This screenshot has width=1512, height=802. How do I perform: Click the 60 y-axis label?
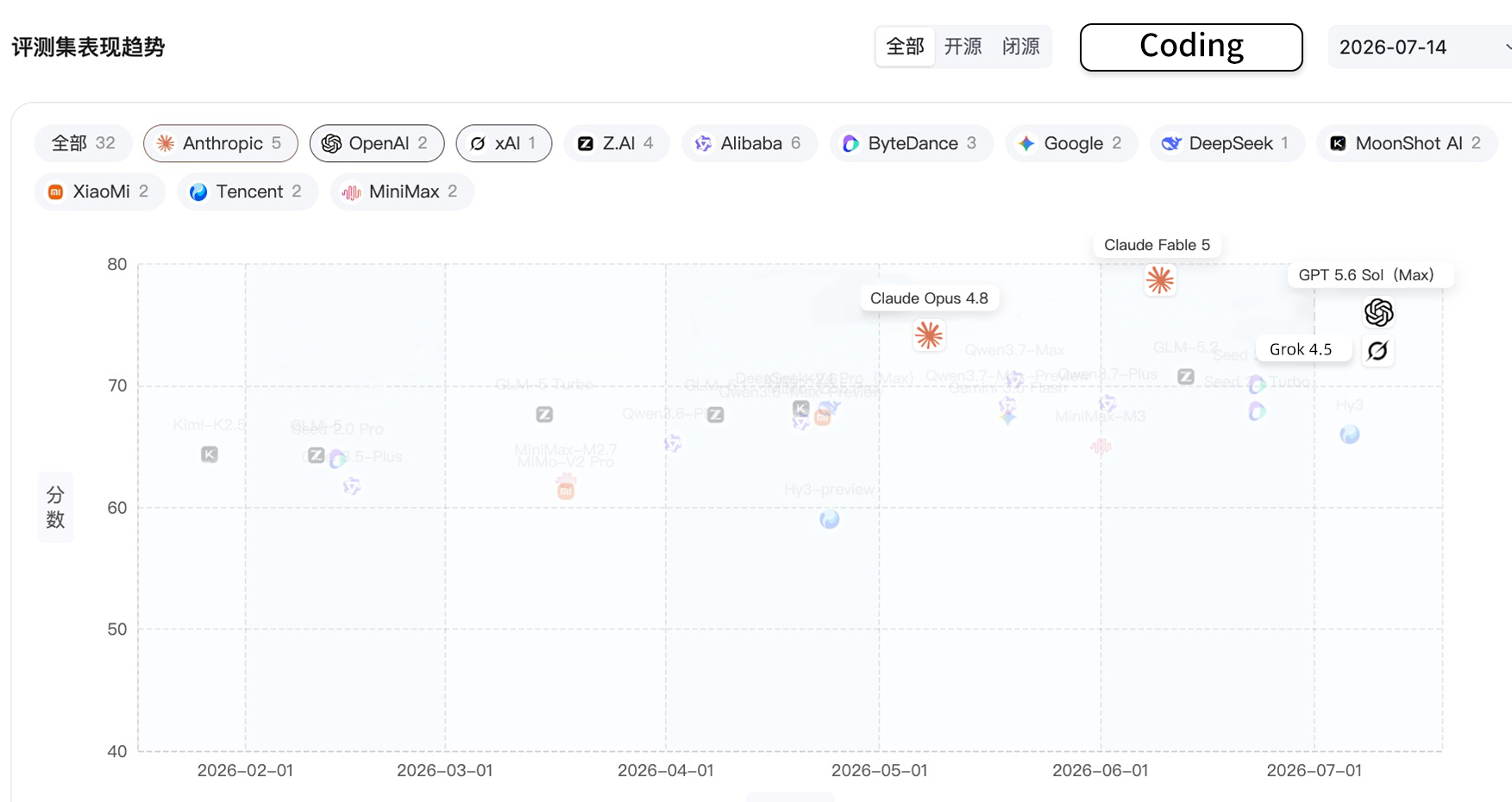pos(117,508)
